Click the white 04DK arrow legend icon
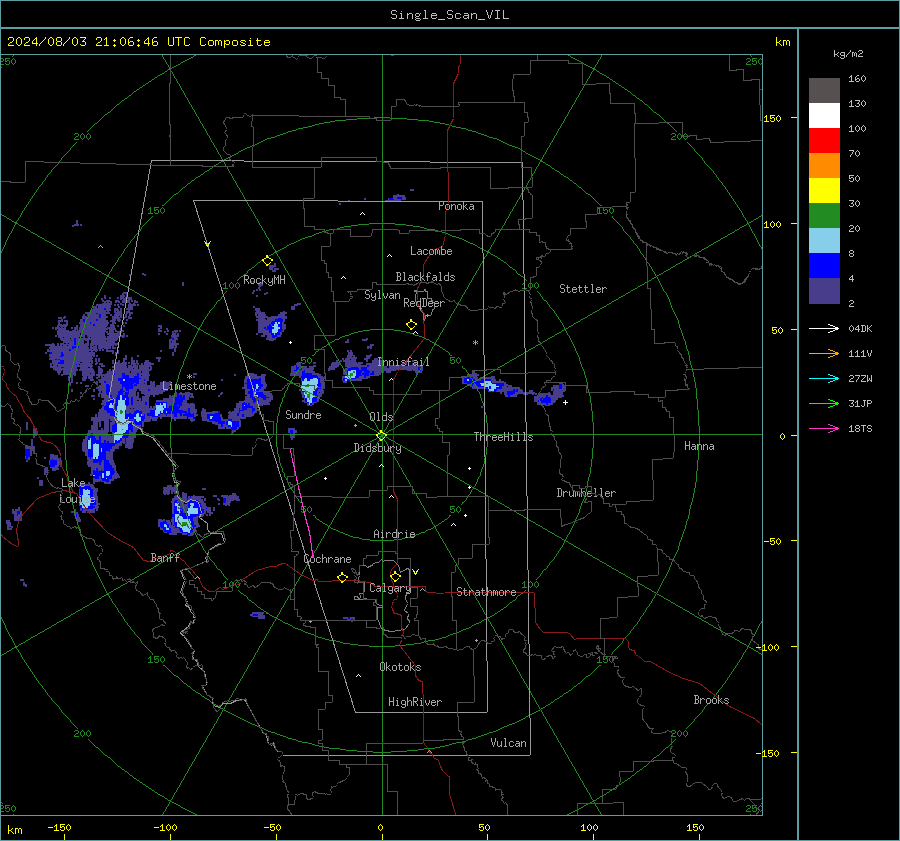The width and height of the screenshot is (900, 841). pyautogui.click(x=824, y=328)
